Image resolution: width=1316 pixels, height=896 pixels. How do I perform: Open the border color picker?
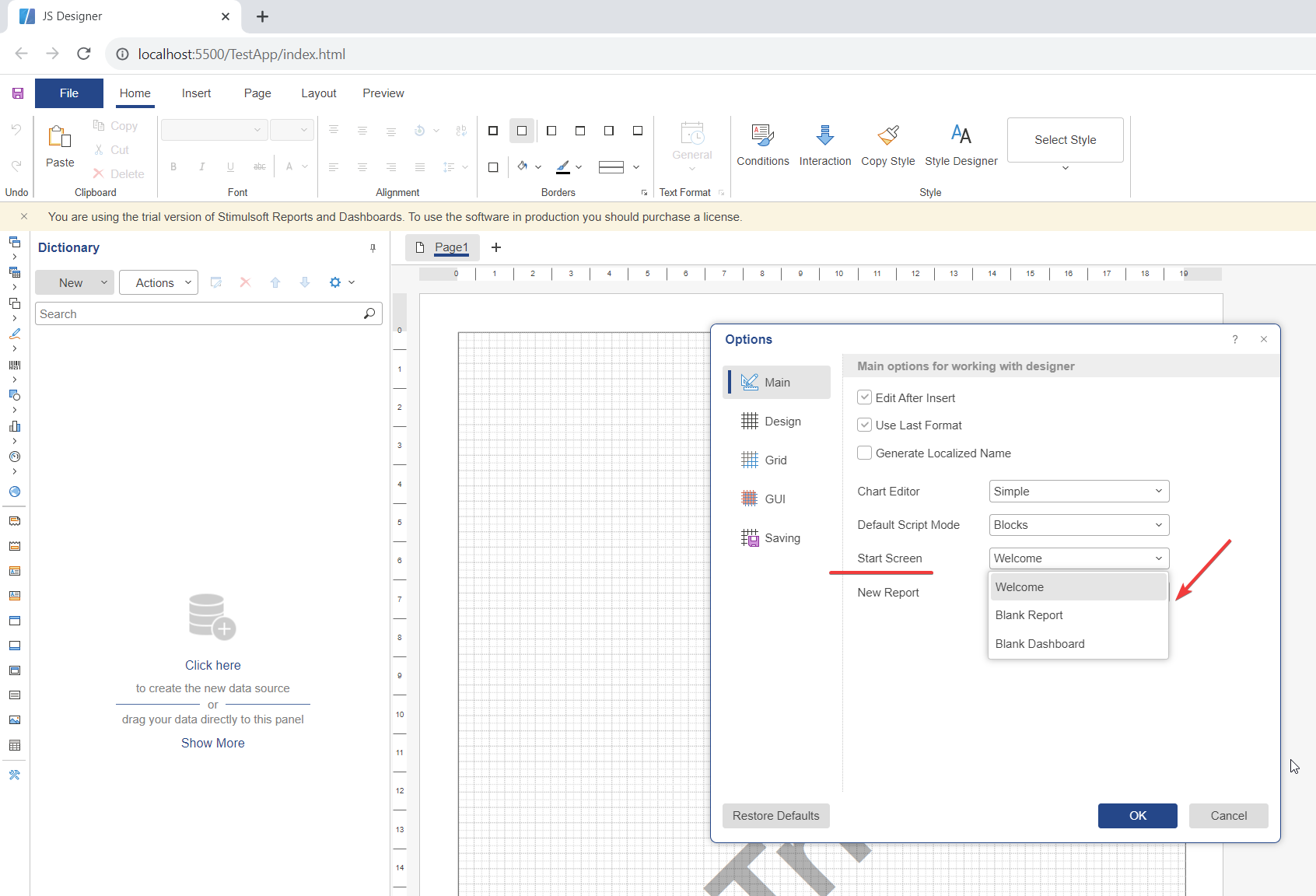(x=569, y=166)
